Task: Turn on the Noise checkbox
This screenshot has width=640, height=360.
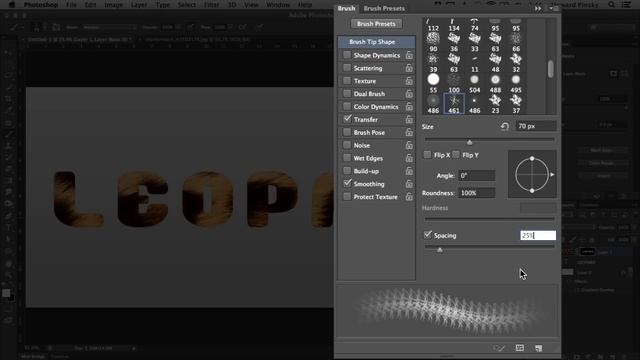Action: 347,145
